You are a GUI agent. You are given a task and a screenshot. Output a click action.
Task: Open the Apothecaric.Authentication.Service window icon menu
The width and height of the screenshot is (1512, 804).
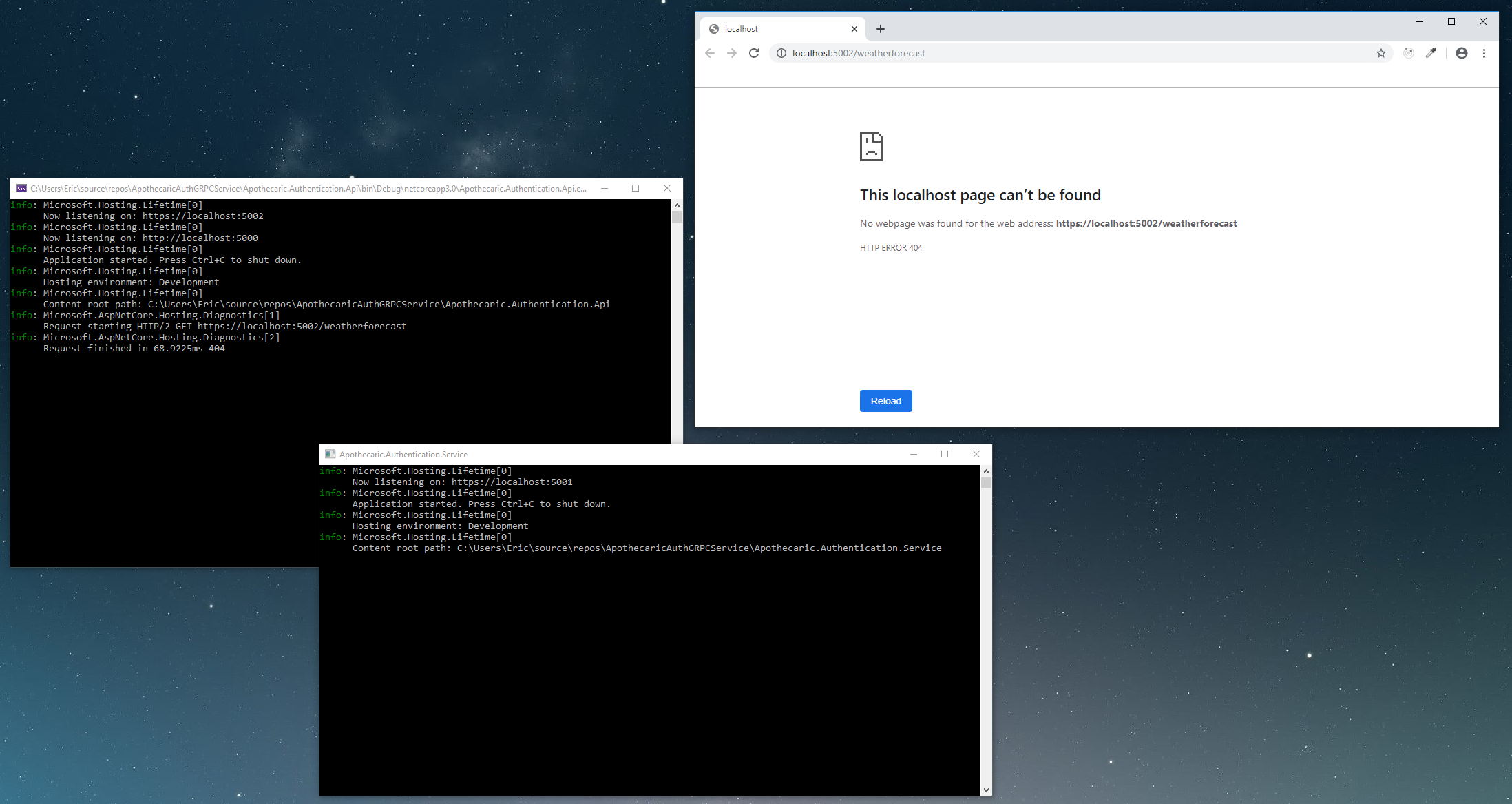(330, 454)
